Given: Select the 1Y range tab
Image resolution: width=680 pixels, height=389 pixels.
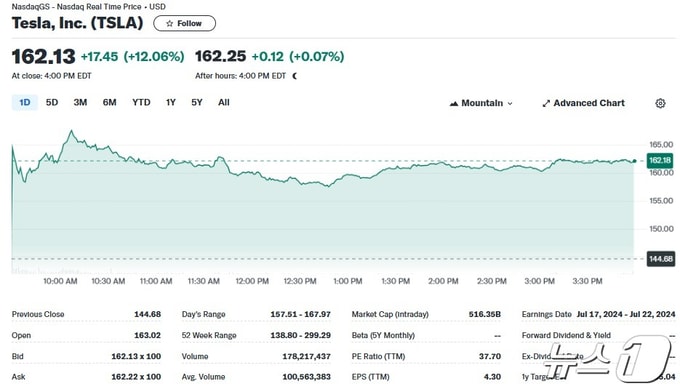Looking at the screenshot, I should click(170, 102).
